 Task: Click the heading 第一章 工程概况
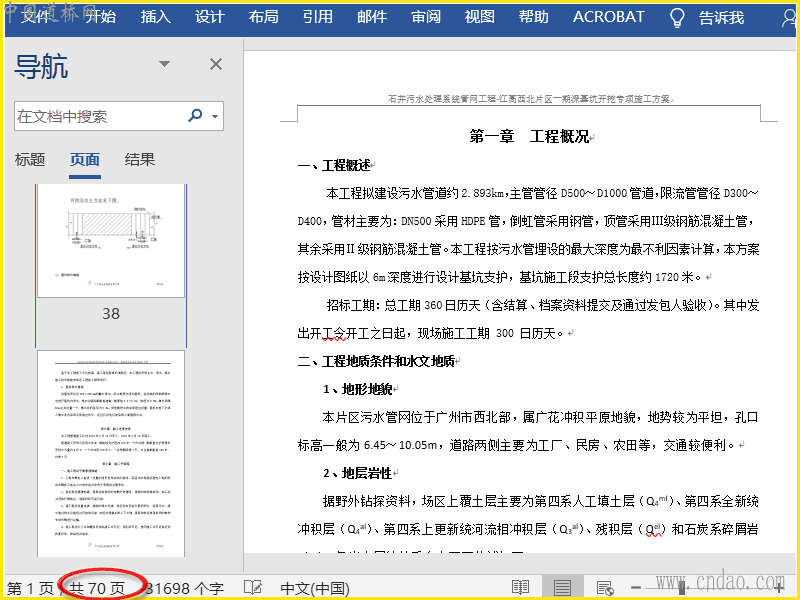tap(529, 136)
